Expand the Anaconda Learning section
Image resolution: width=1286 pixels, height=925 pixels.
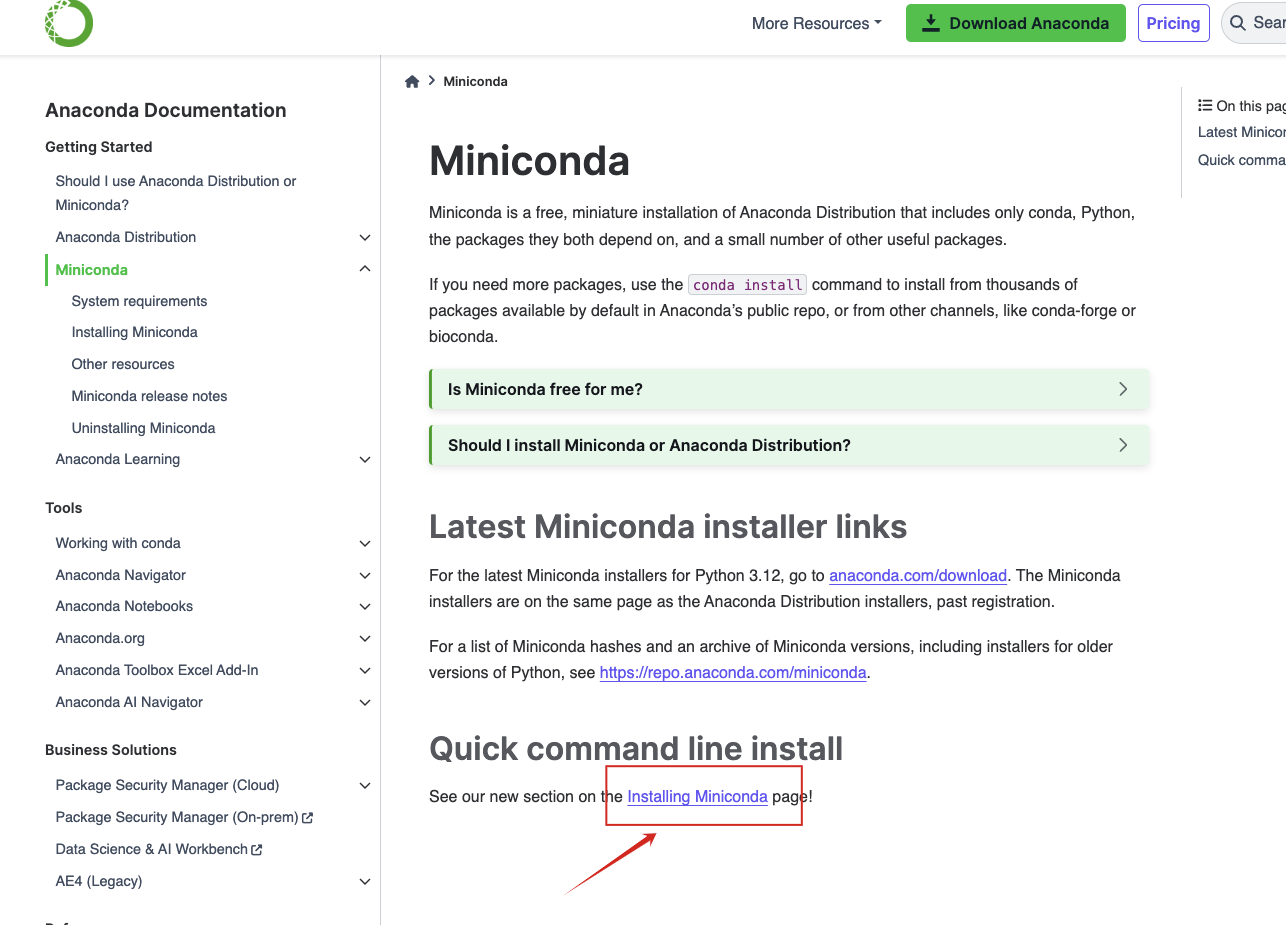click(x=365, y=459)
